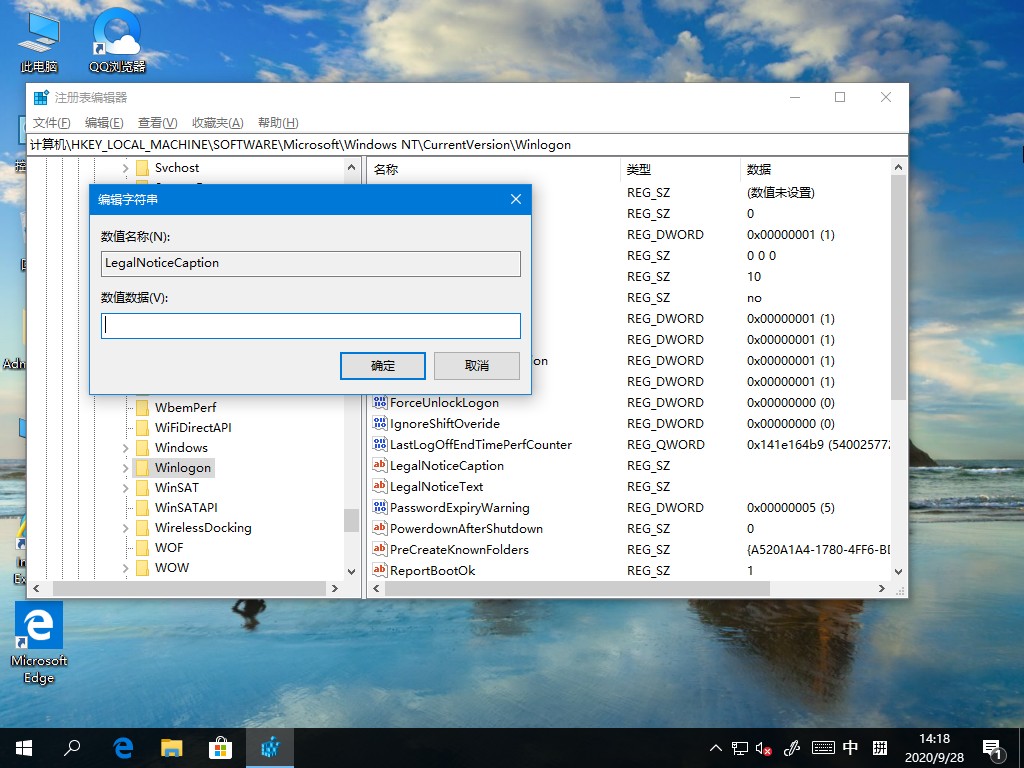This screenshot has height=768, width=1024.
Task: Click inside the 数值数据 input field
Action: [x=310, y=325]
